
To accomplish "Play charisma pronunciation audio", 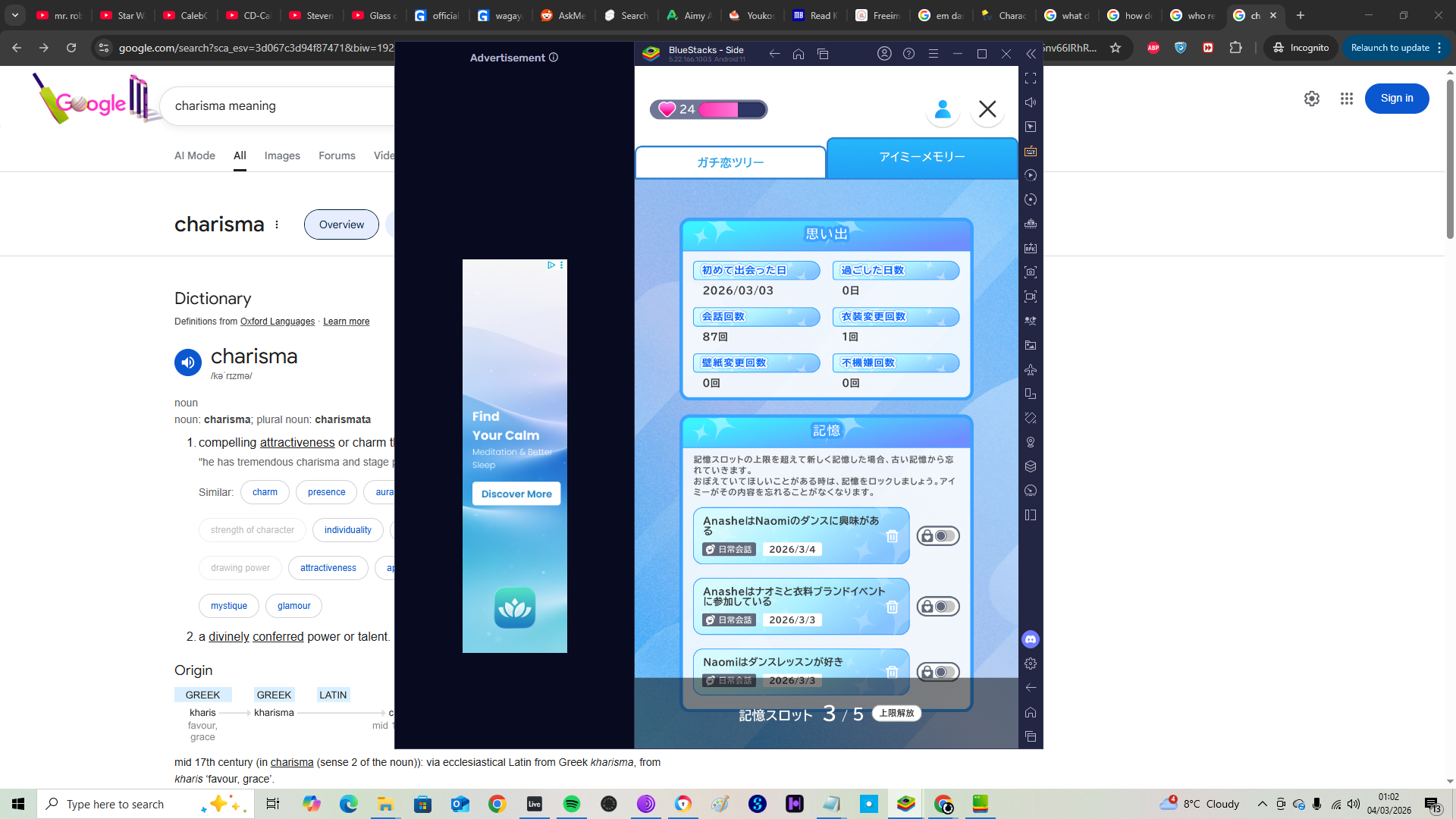I will click(188, 362).
